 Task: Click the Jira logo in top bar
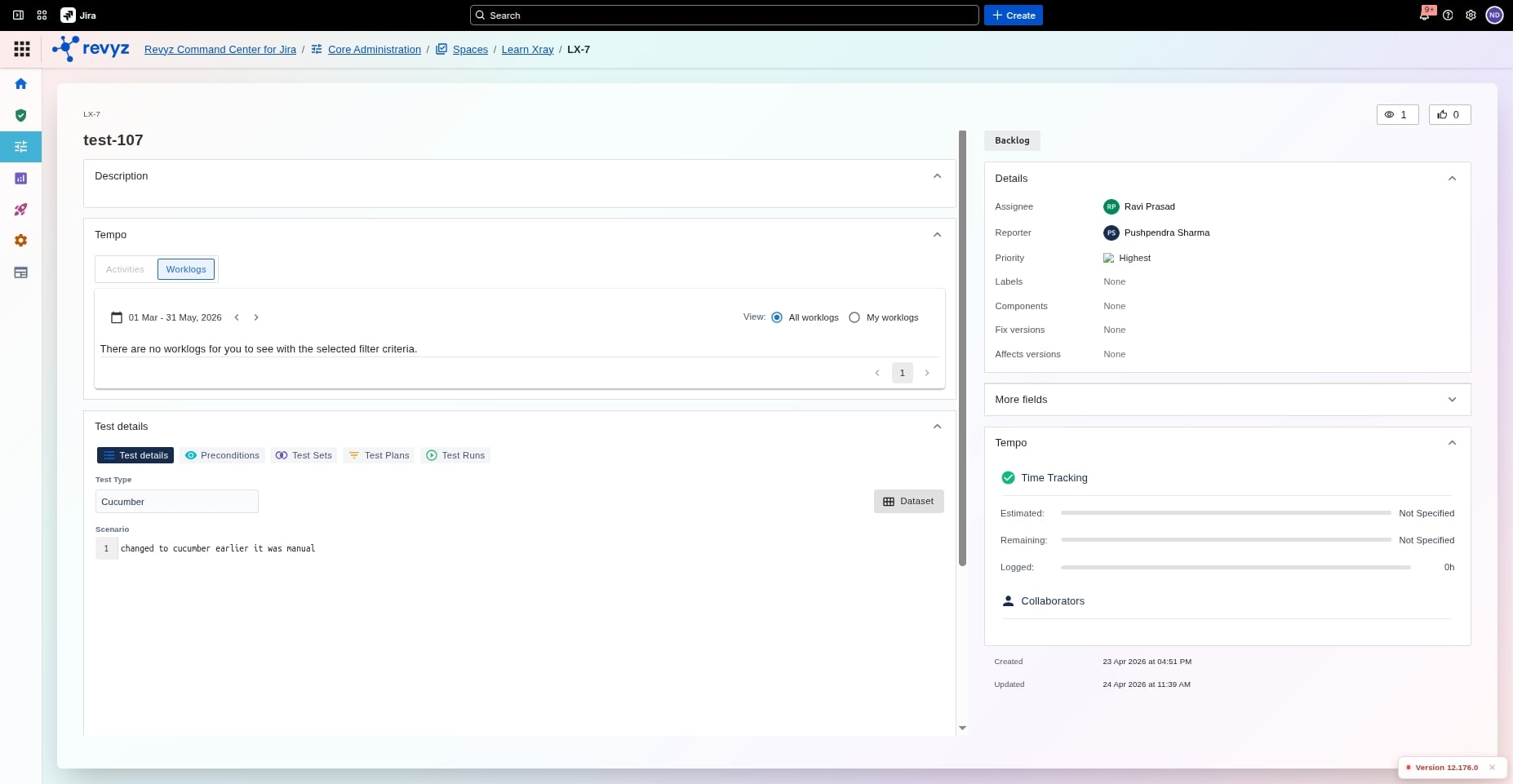pyautogui.click(x=78, y=15)
